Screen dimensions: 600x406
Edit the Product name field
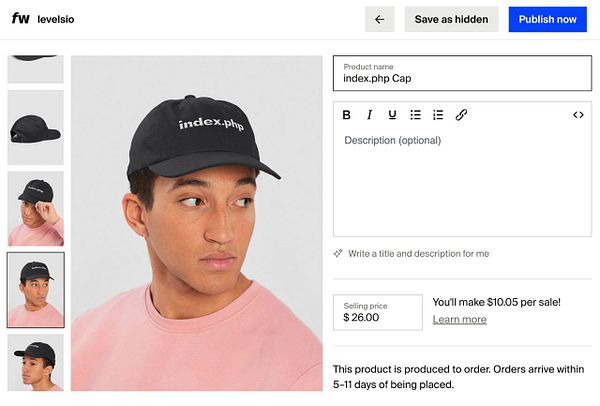tap(462, 78)
